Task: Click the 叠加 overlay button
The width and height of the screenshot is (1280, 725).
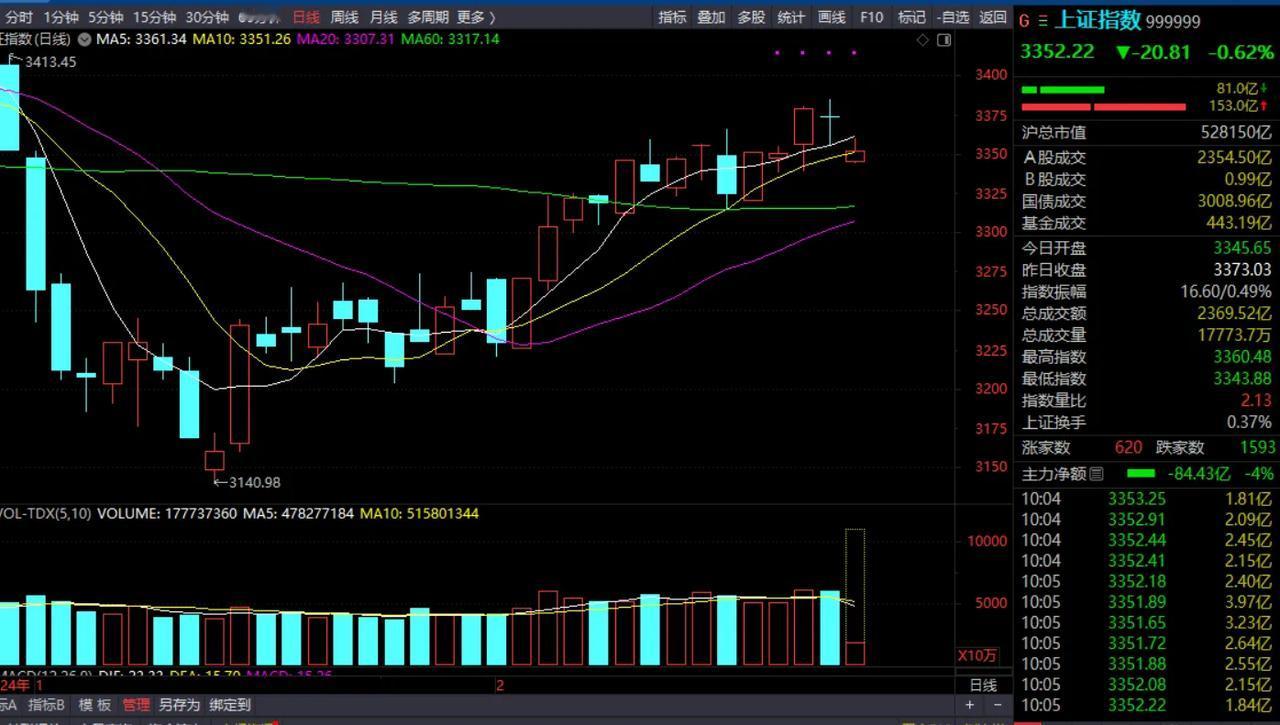Action: click(711, 17)
